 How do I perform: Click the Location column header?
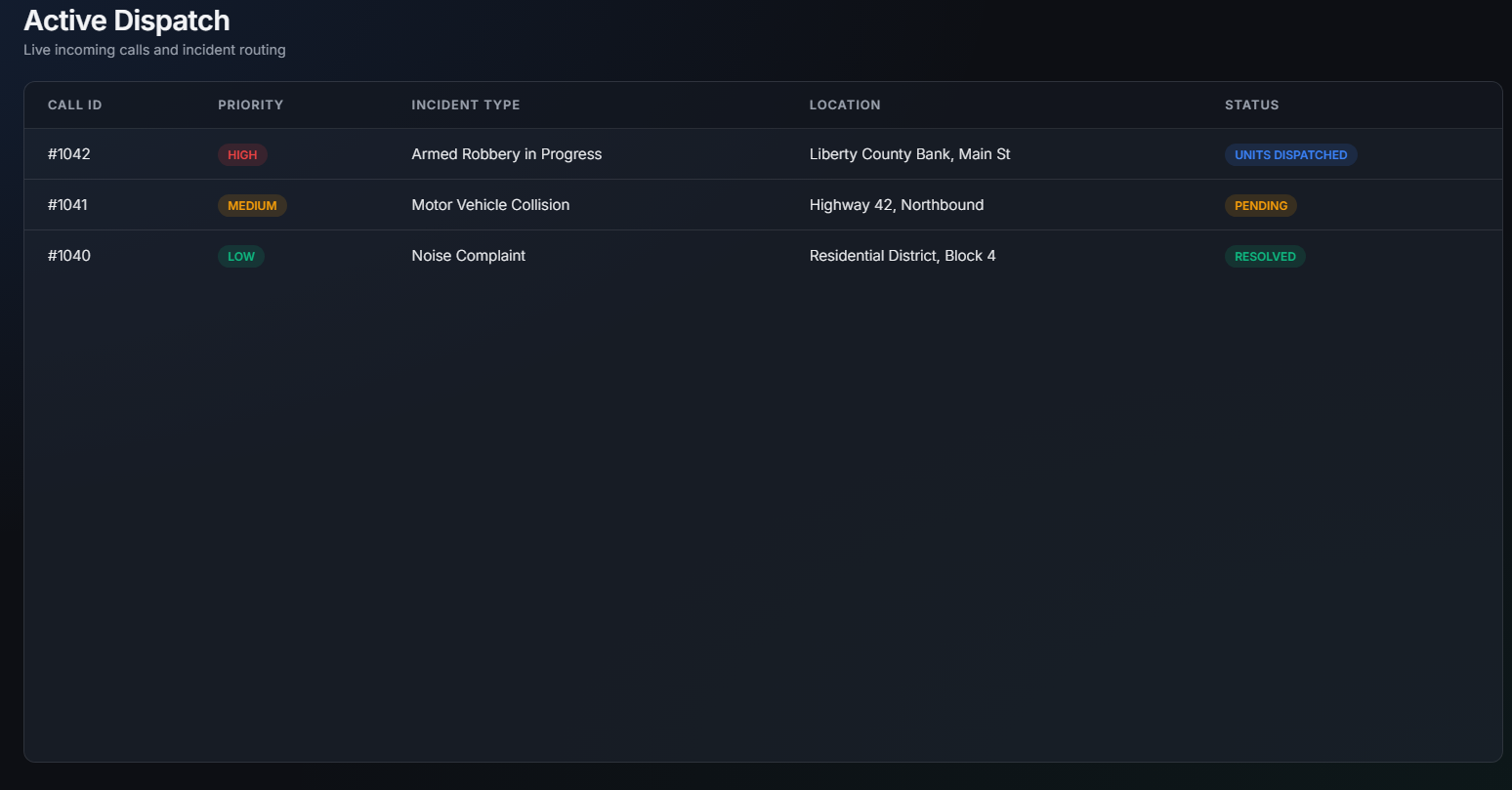[x=845, y=104]
